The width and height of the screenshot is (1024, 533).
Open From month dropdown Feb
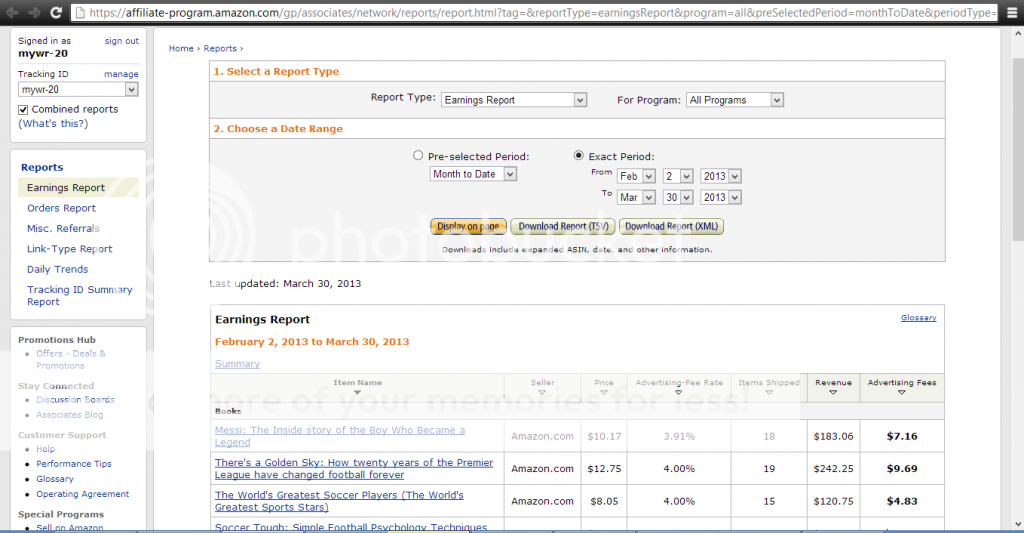(636, 176)
